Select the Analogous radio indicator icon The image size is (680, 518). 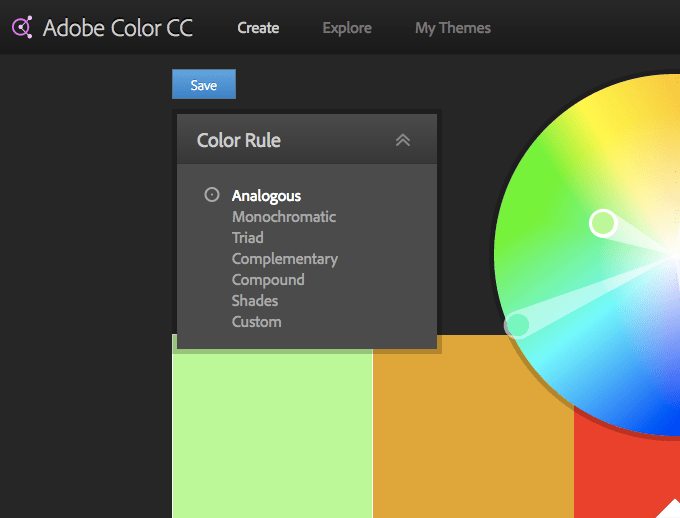(x=212, y=195)
